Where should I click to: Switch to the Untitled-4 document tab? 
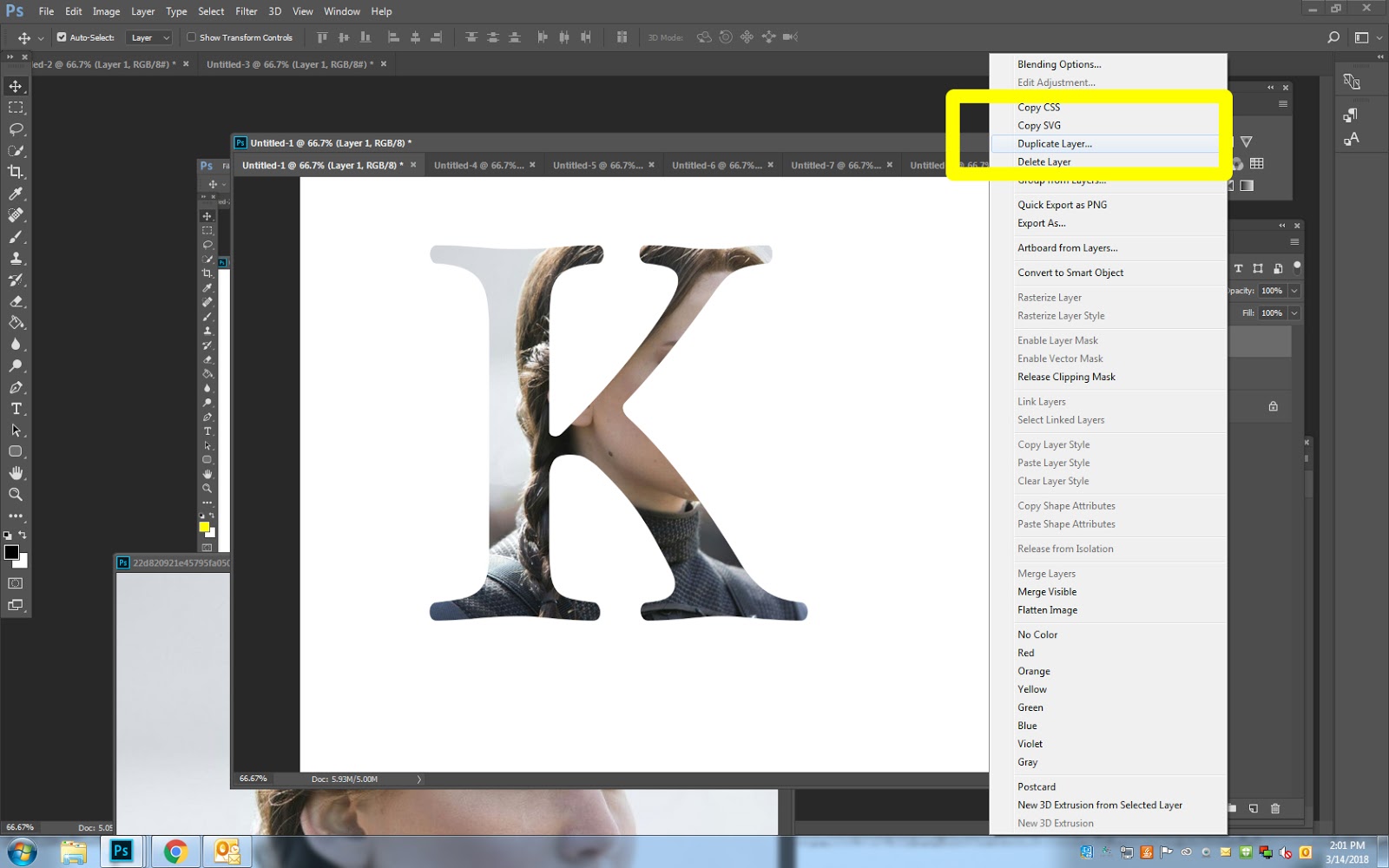(x=478, y=165)
